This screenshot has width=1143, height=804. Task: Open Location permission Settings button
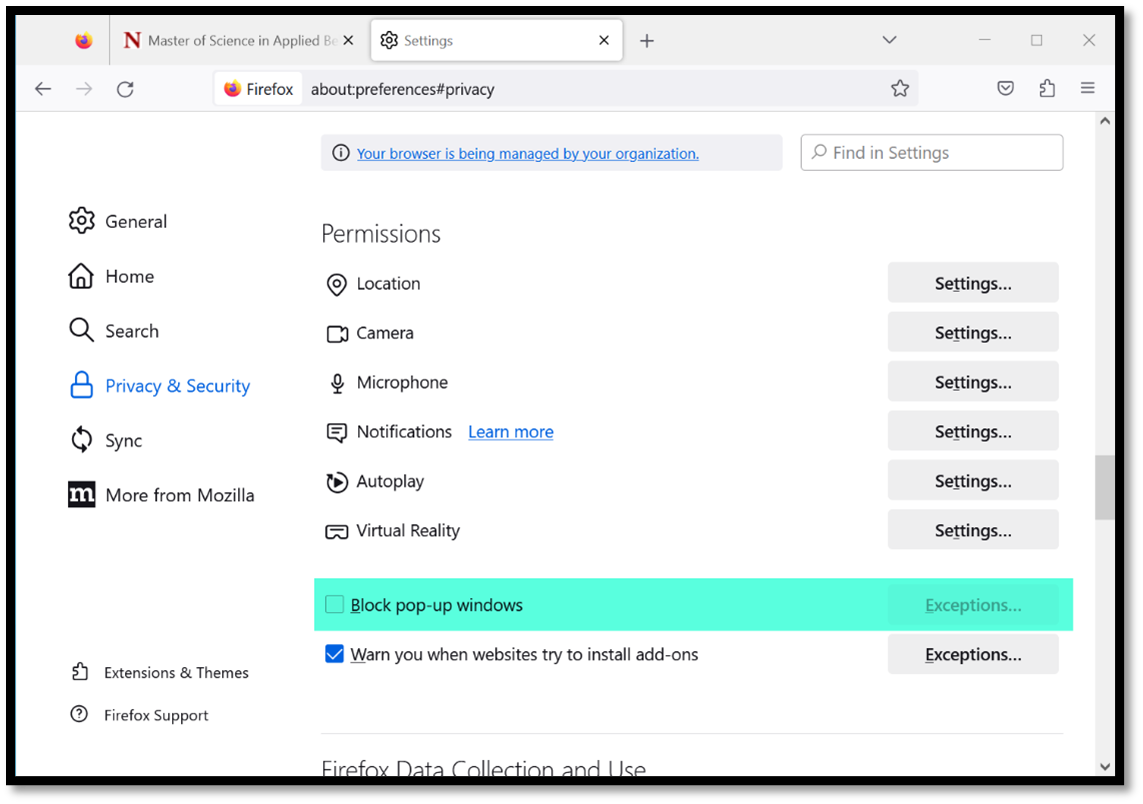[972, 284]
